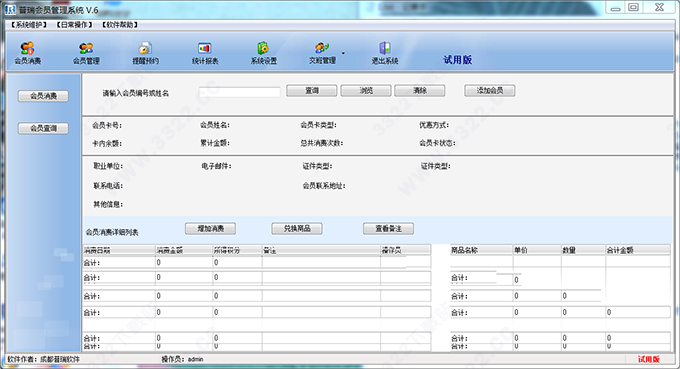Click the 查询 search button
This screenshot has height=369, width=680.
[311, 91]
